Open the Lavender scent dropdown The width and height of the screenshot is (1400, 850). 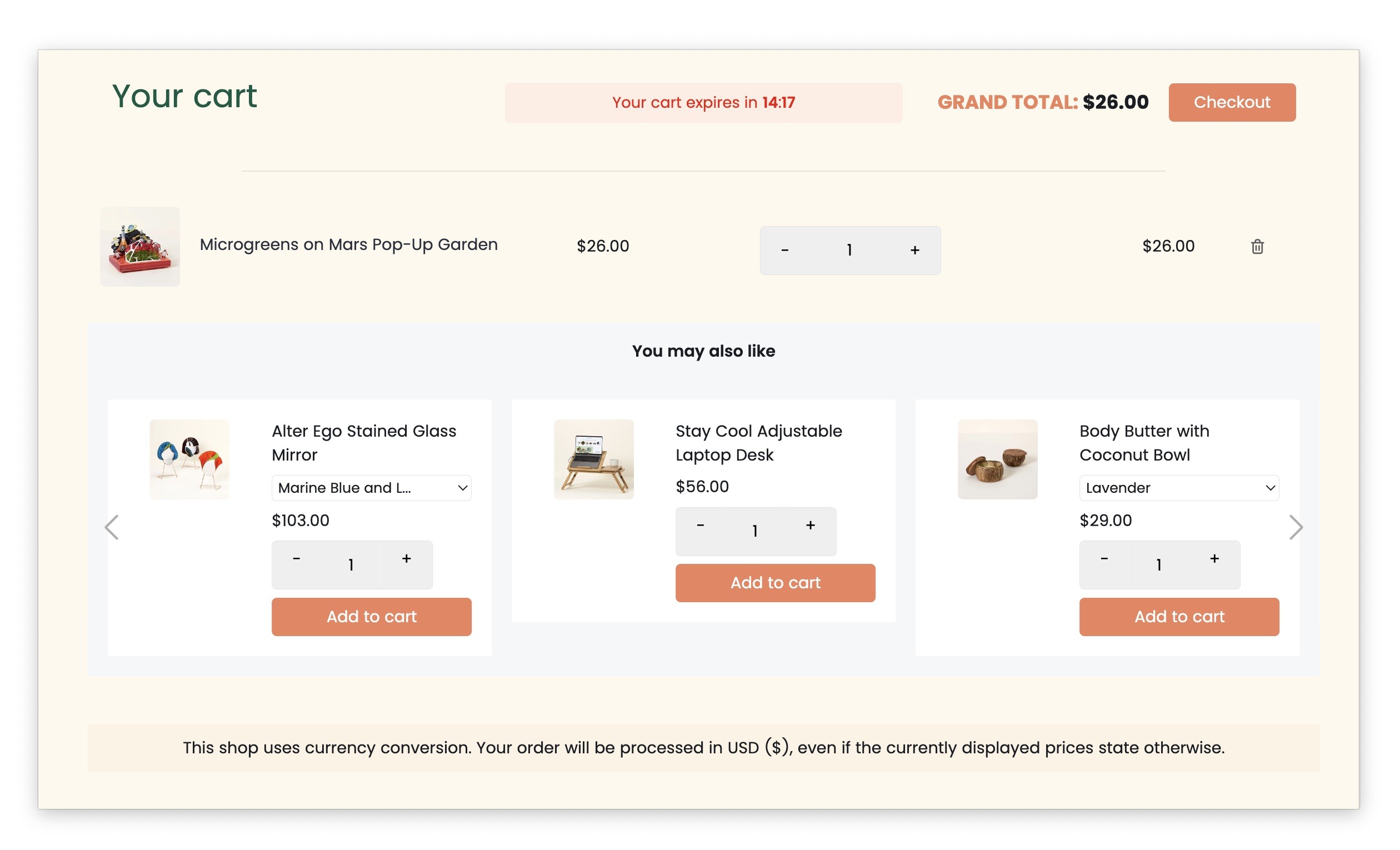(x=1179, y=488)
